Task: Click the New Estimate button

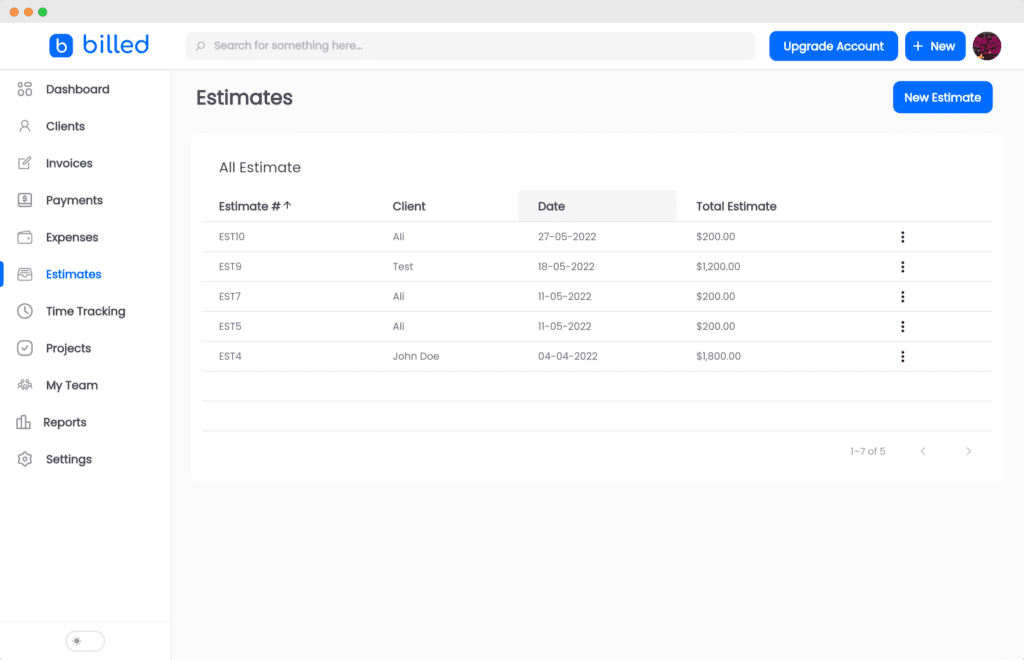Action: coord(942,97)
